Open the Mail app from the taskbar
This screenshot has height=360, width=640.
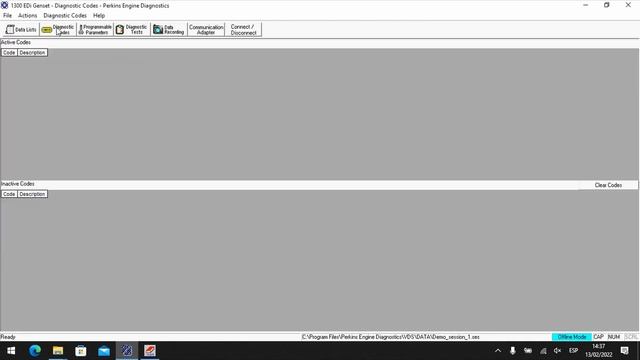104,351
